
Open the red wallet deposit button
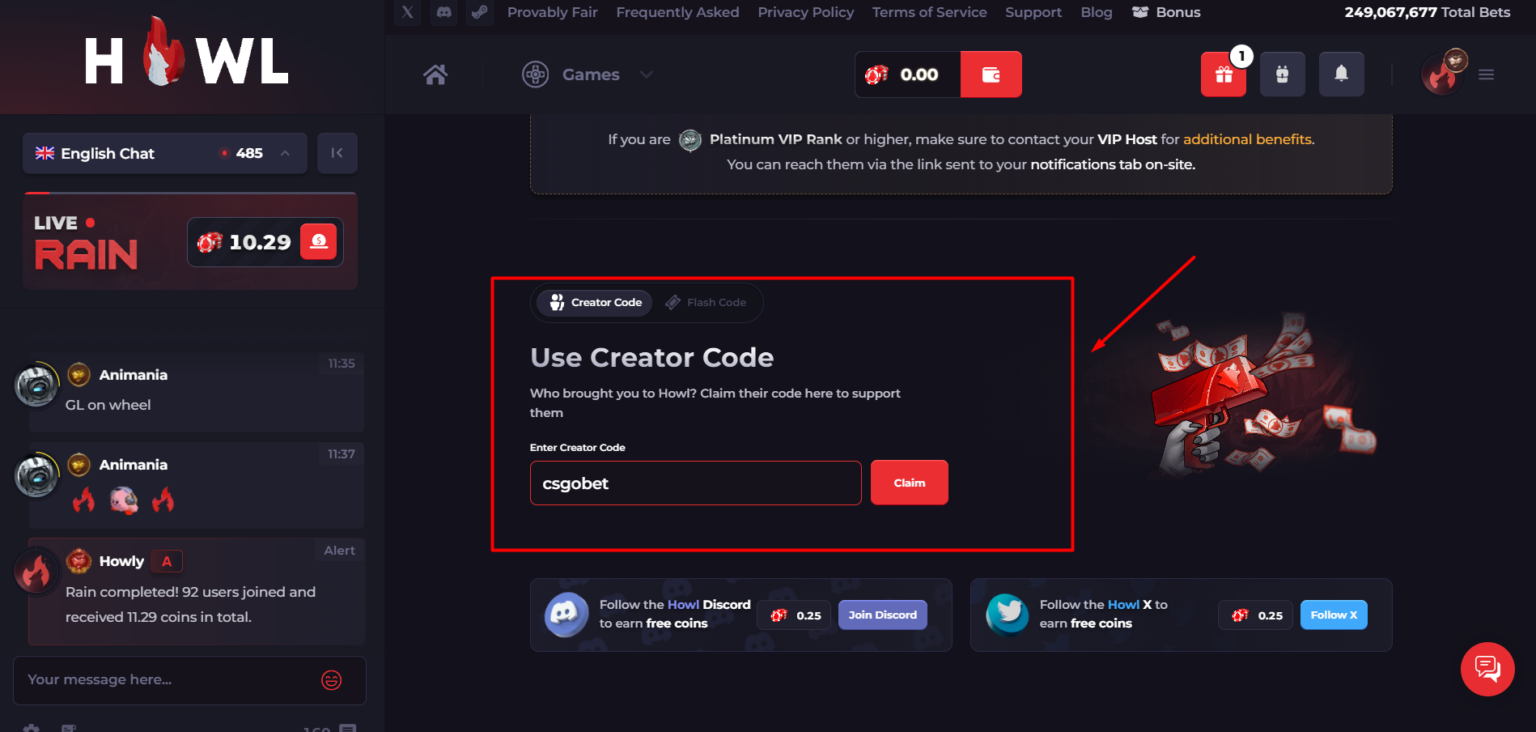991,75
